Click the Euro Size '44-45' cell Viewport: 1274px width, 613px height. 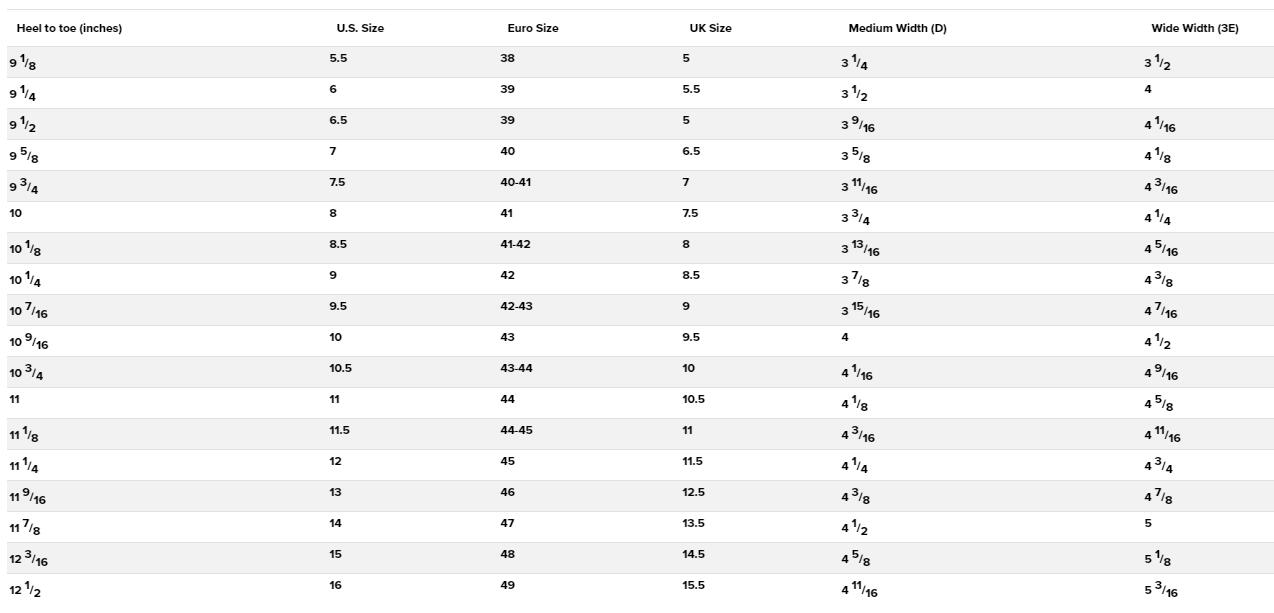[x=516, y=431]
